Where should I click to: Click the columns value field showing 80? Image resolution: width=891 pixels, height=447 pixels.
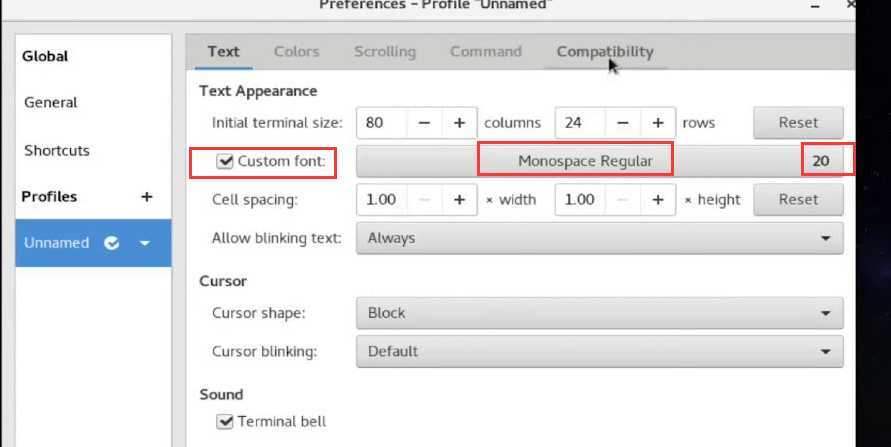pos(381,123)
